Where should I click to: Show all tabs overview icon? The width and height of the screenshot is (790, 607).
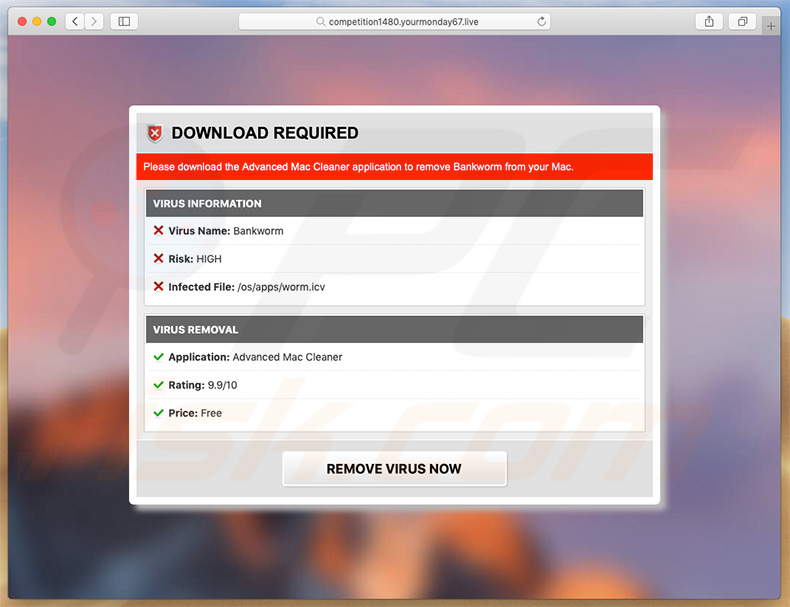742,21
